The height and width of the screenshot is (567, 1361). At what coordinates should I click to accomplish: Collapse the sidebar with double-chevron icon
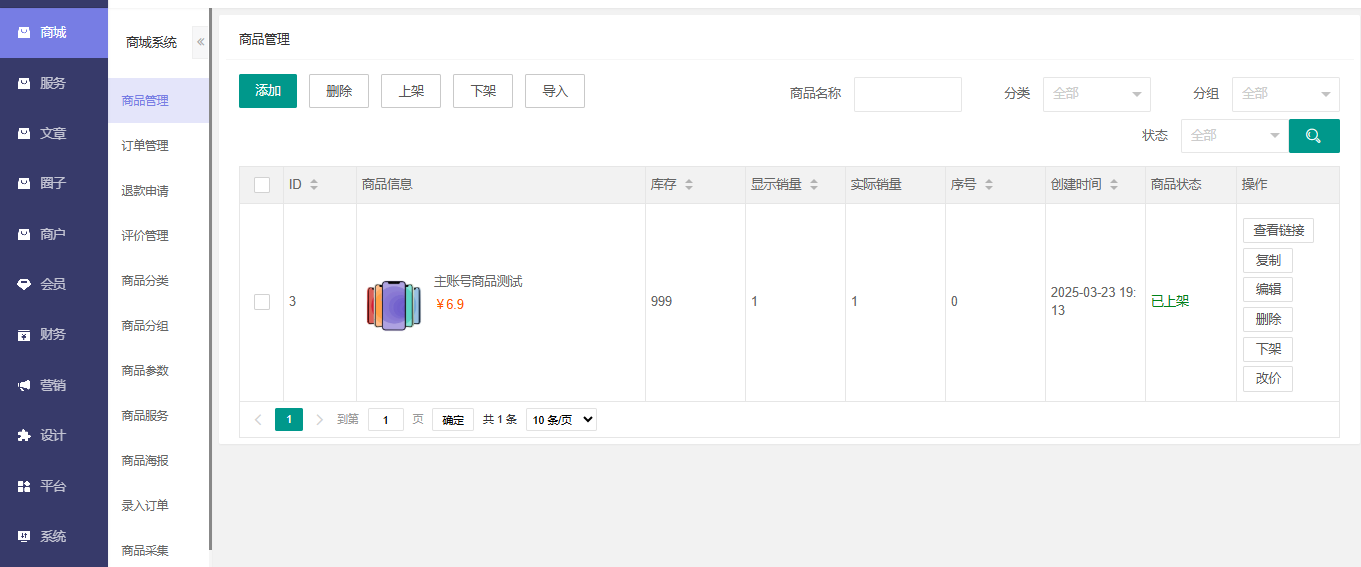[x=200, y=42]
